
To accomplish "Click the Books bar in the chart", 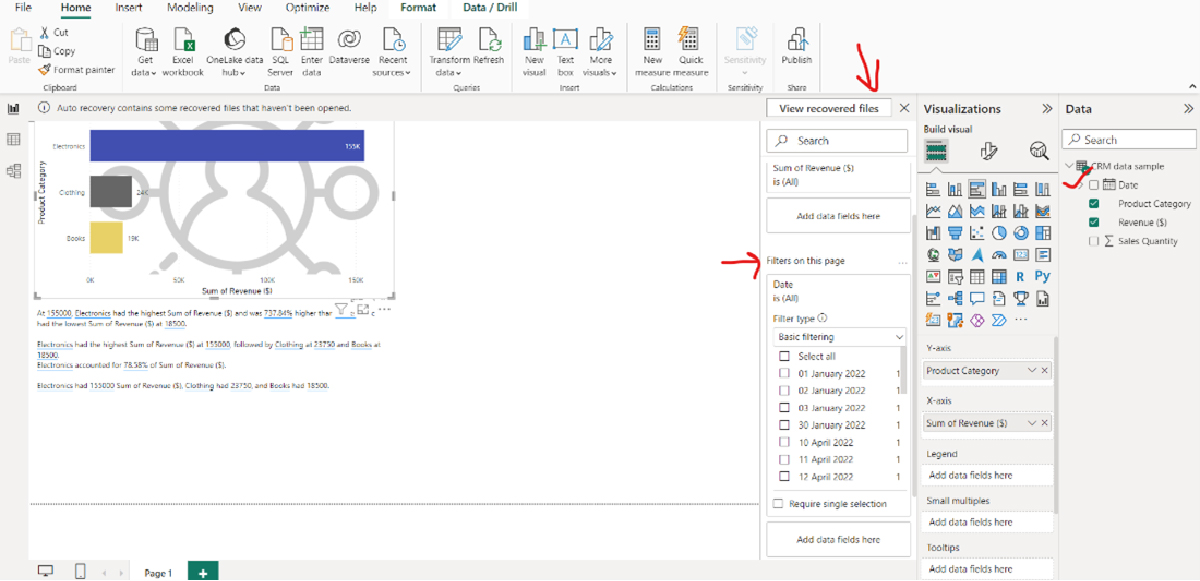I will point(106,238).
